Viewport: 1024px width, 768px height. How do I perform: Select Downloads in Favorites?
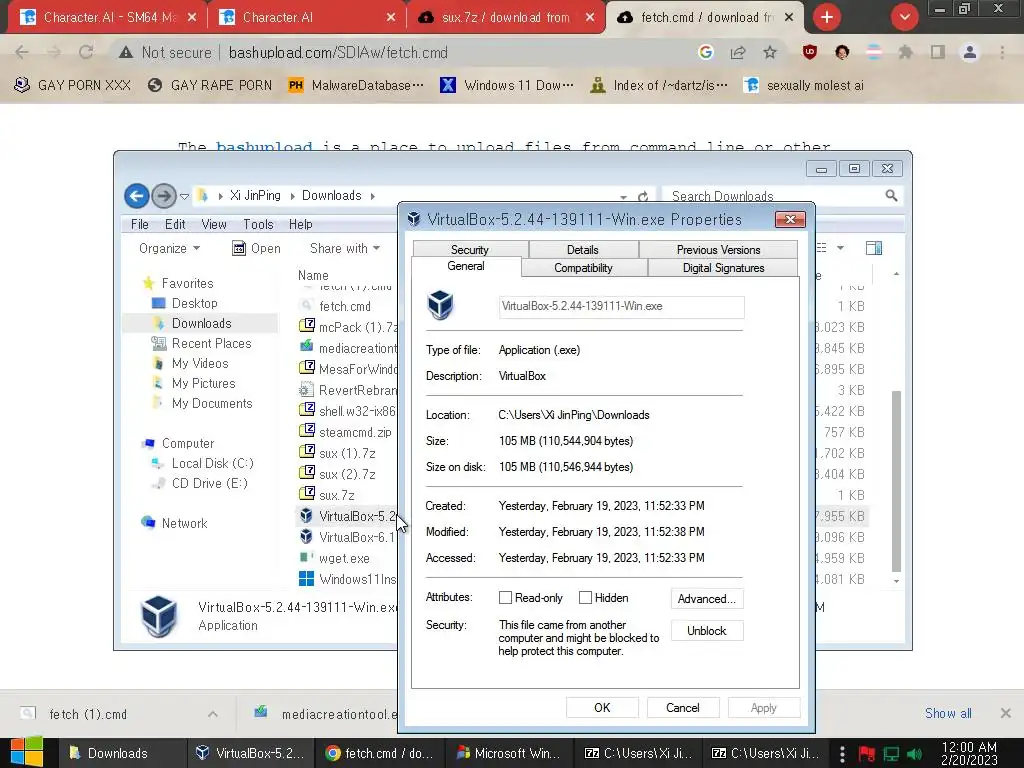pyautogui.click(x=201, y=323)
